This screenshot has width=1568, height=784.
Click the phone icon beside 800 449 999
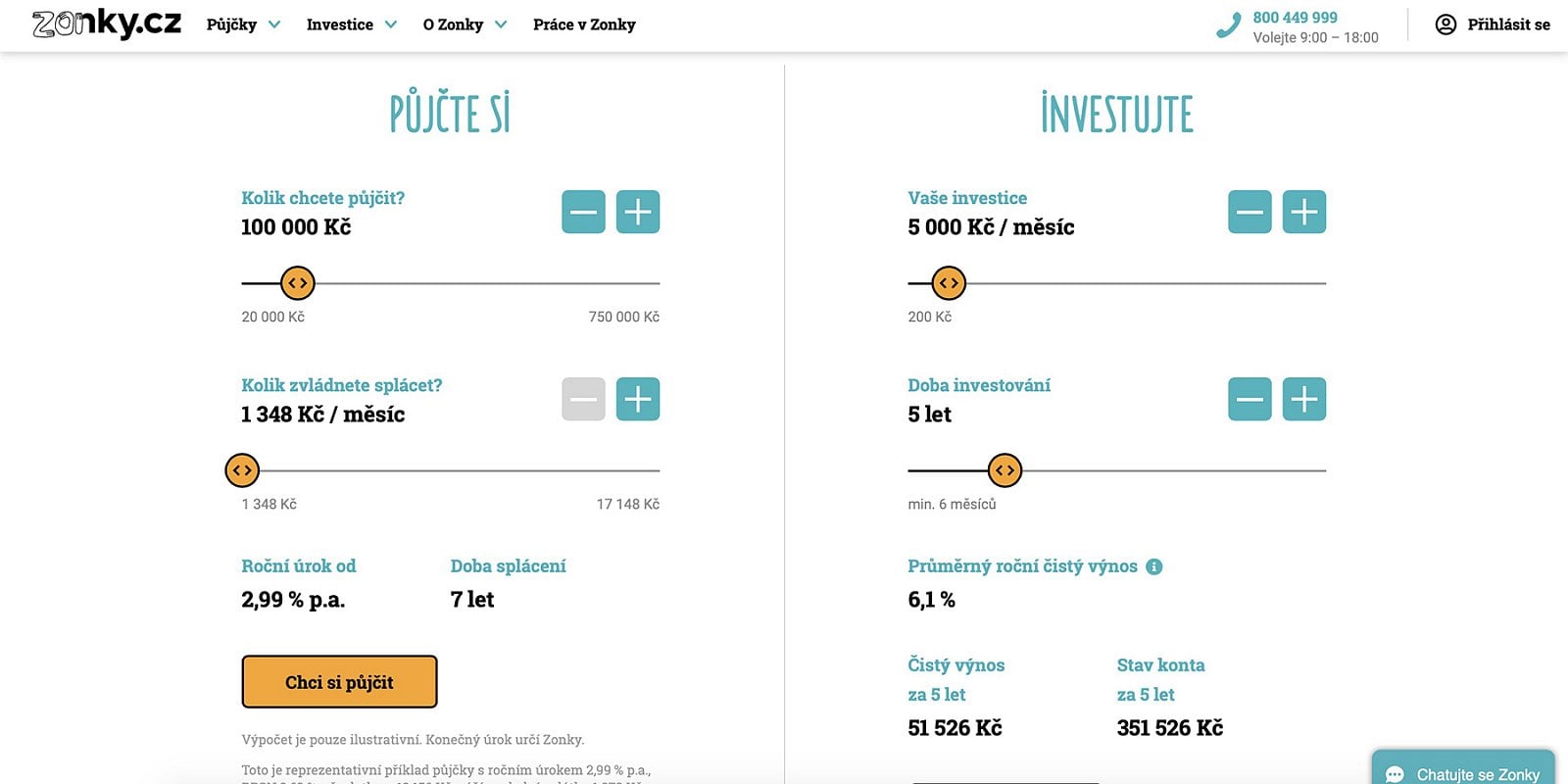(1228, 25)
